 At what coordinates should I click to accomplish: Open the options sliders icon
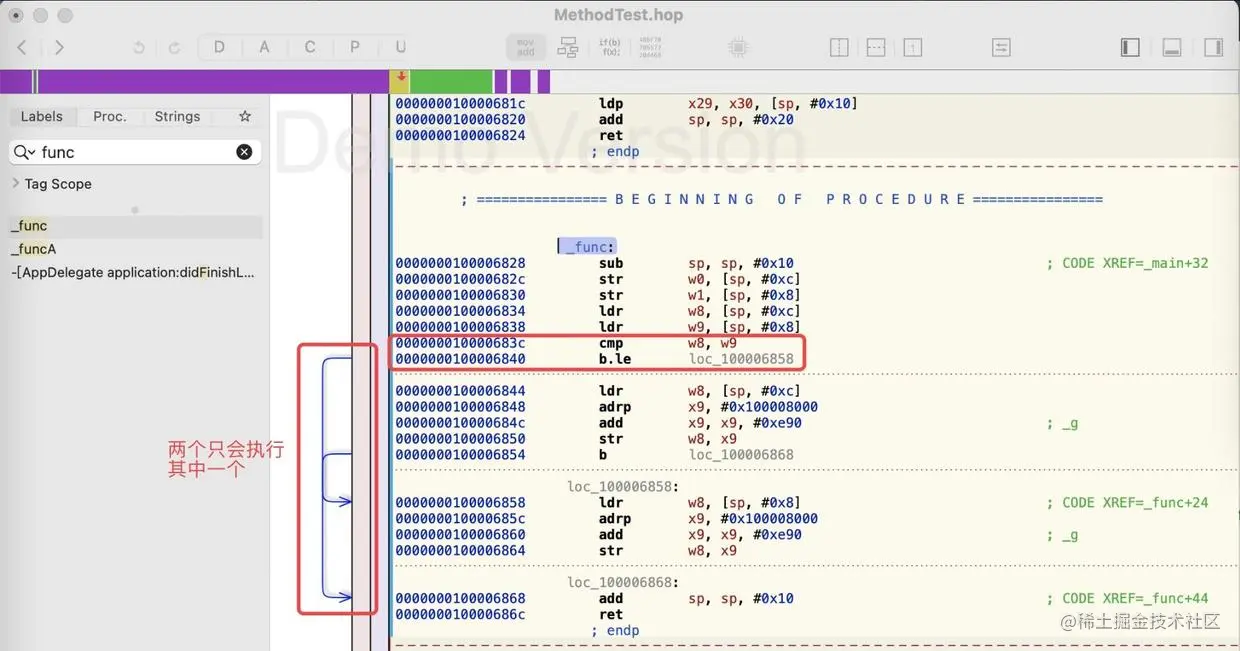pyautogui.click(x=1001, y=47)
